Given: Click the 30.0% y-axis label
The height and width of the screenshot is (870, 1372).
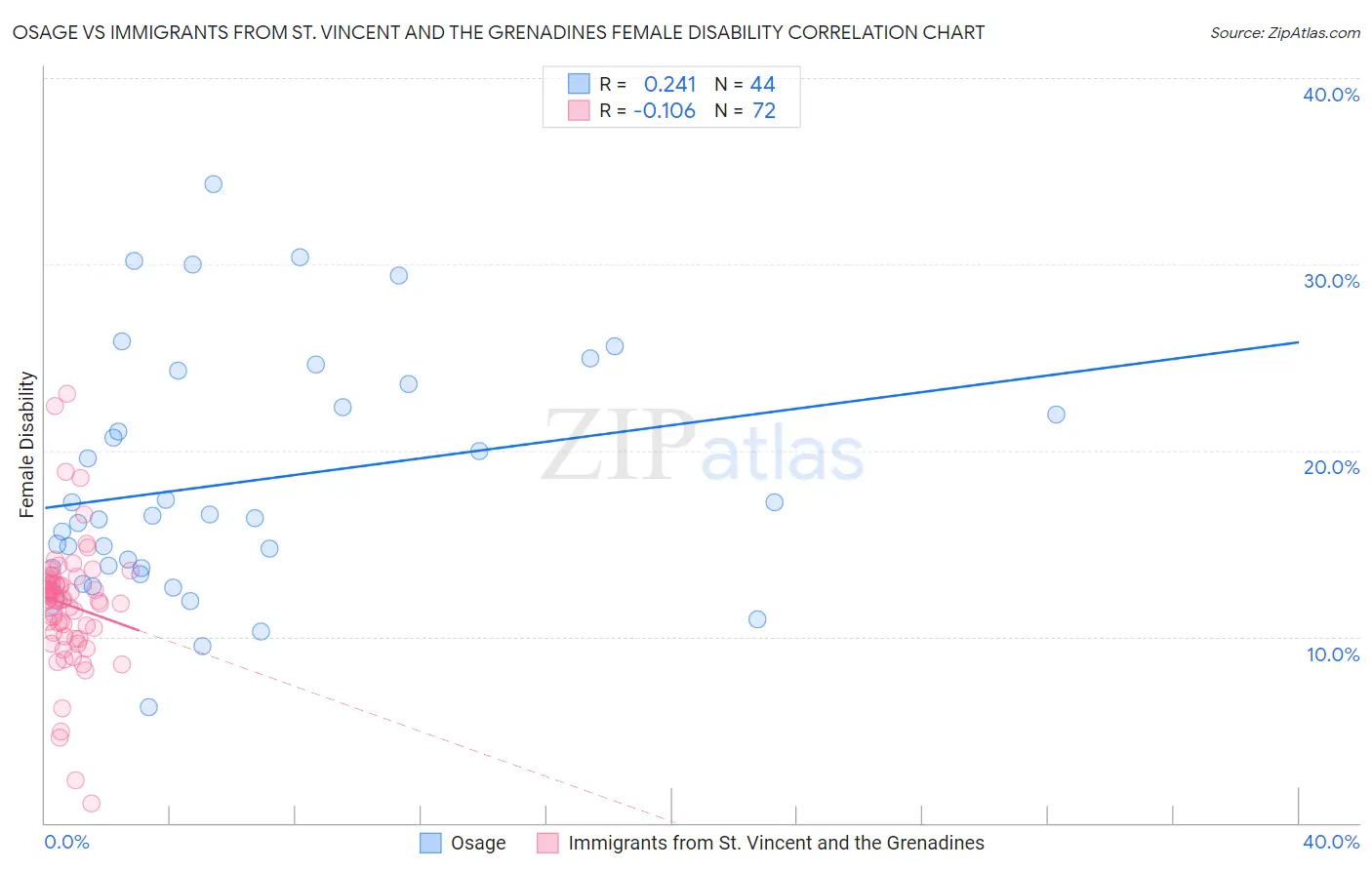Looking at the screenshot, I should (1331, 281).
